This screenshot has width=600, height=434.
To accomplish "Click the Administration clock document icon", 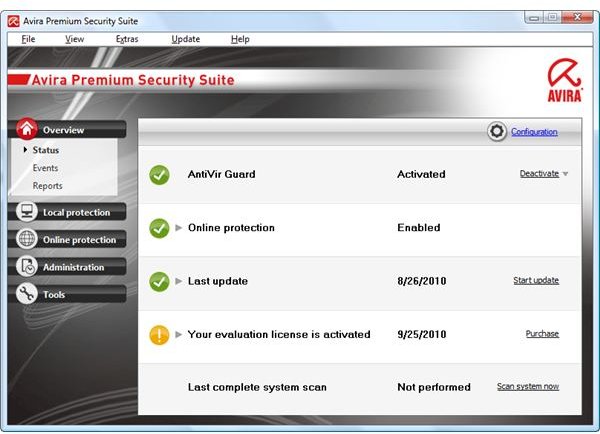I will [27, 266].
